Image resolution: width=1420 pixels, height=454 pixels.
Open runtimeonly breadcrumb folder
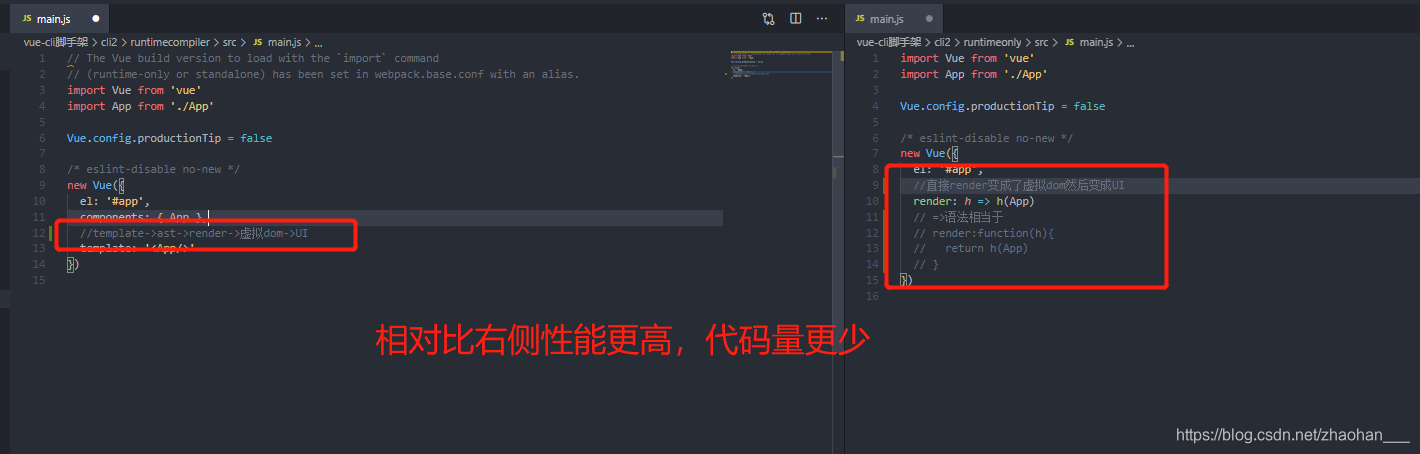coord(993,42)
